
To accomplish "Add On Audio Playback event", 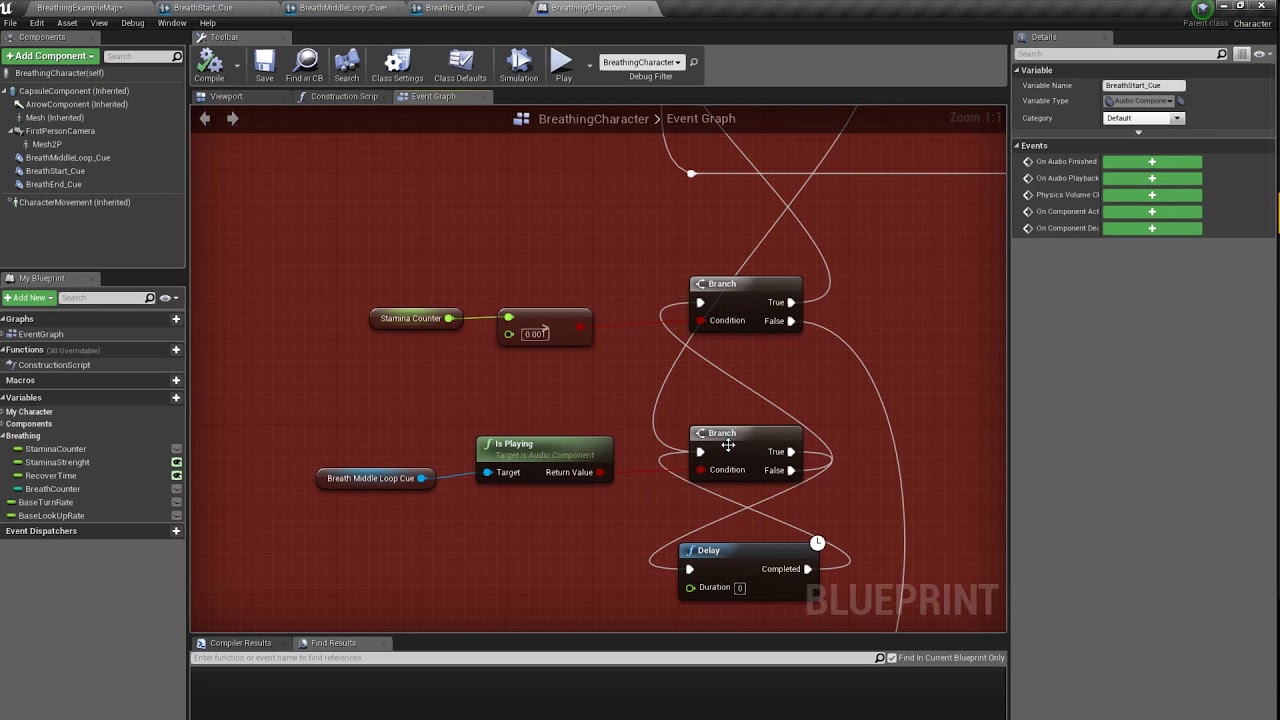I will pos(1152,178).
